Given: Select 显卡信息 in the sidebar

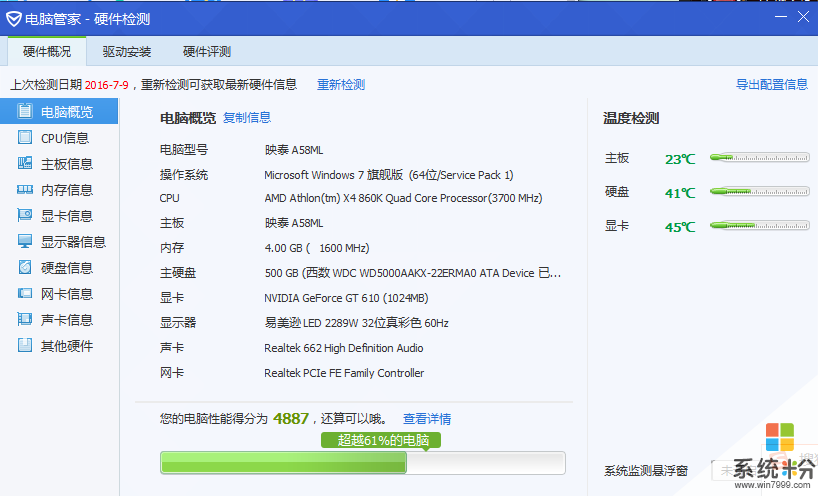Looking at the screenshot, I should (x=59, y=216).
